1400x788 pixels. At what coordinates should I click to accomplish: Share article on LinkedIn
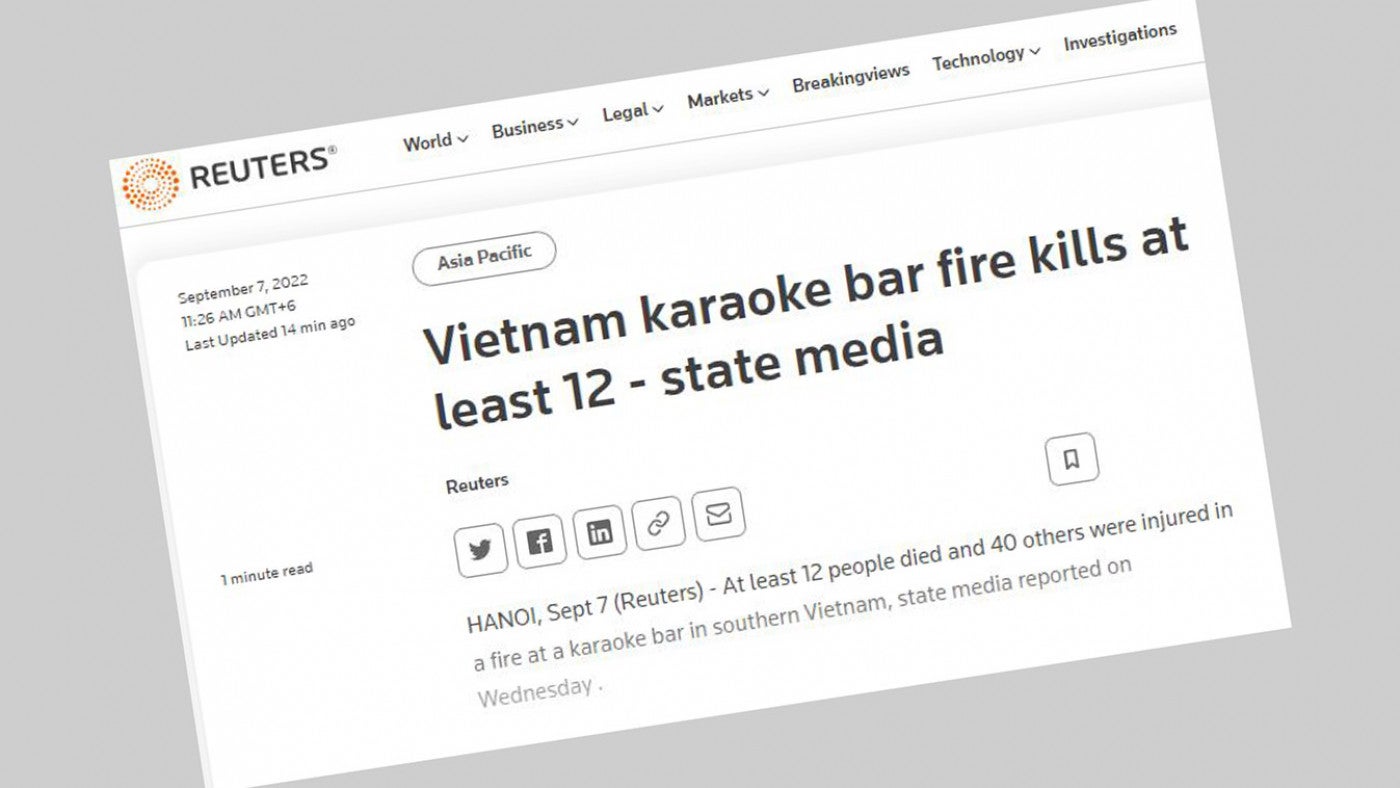599,532
